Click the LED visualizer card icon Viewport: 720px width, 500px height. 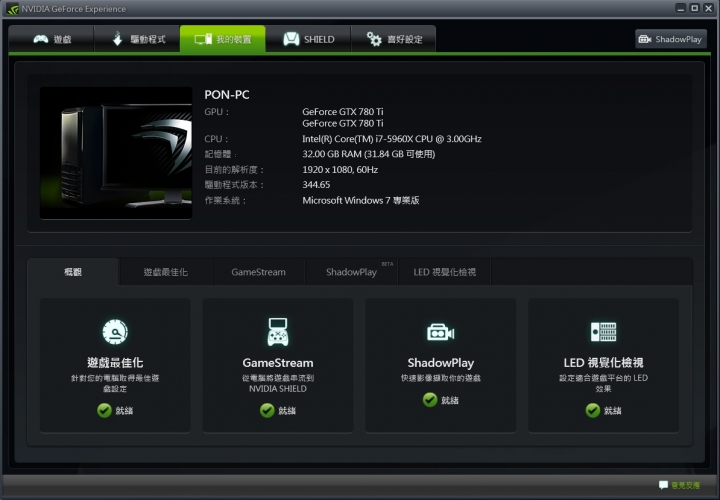[603, 331]
